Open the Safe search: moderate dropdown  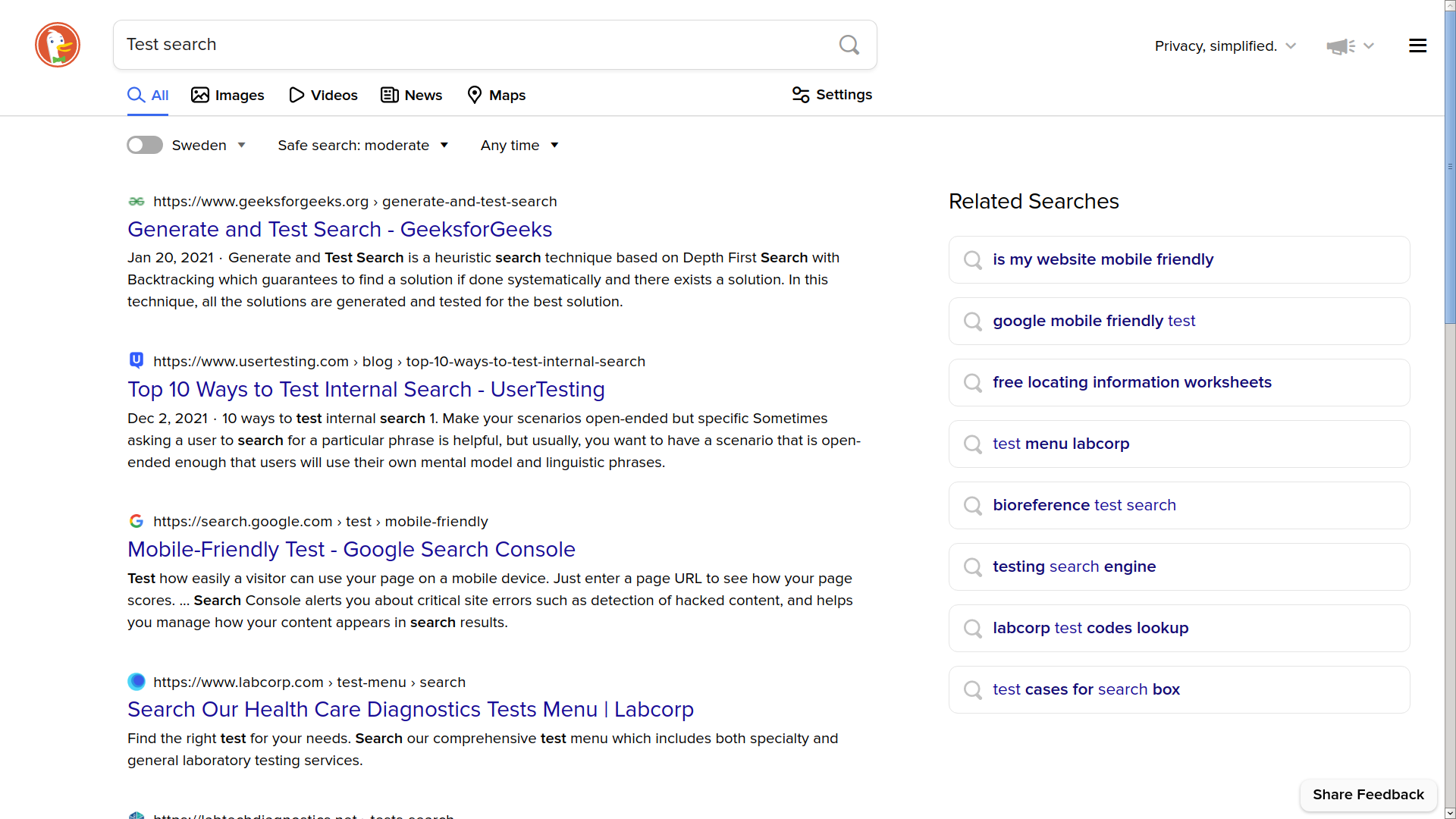pyautogui.click(x=362, y=145)
